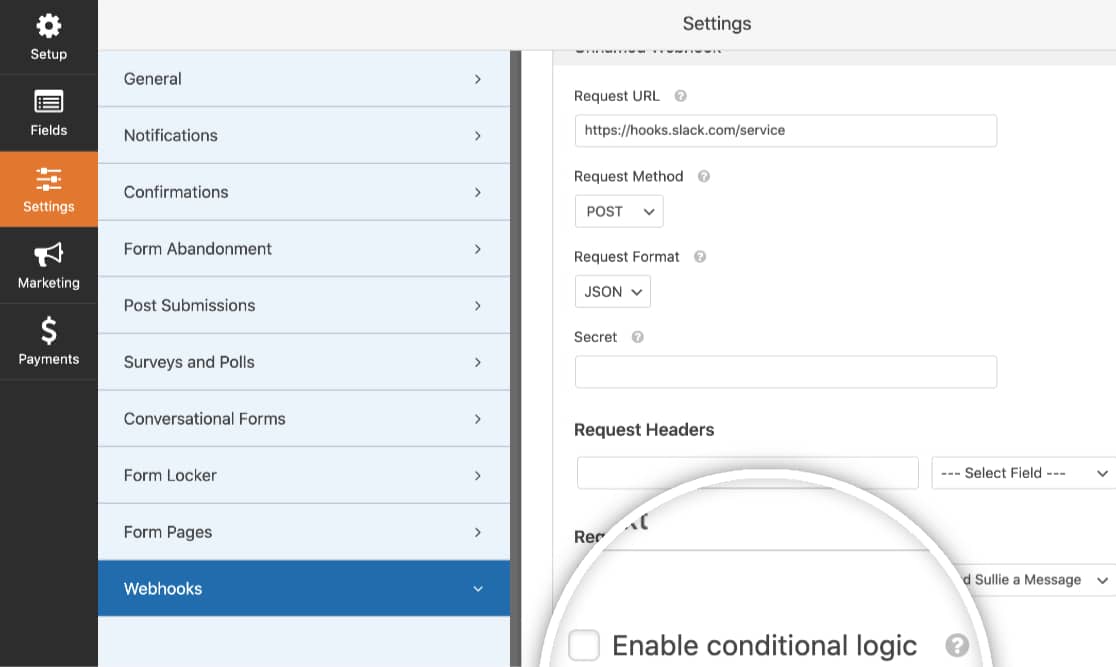Click help icon beside Request Method
The width and height of the screenshot is (1116, 667).
click(x=704, y=177)
